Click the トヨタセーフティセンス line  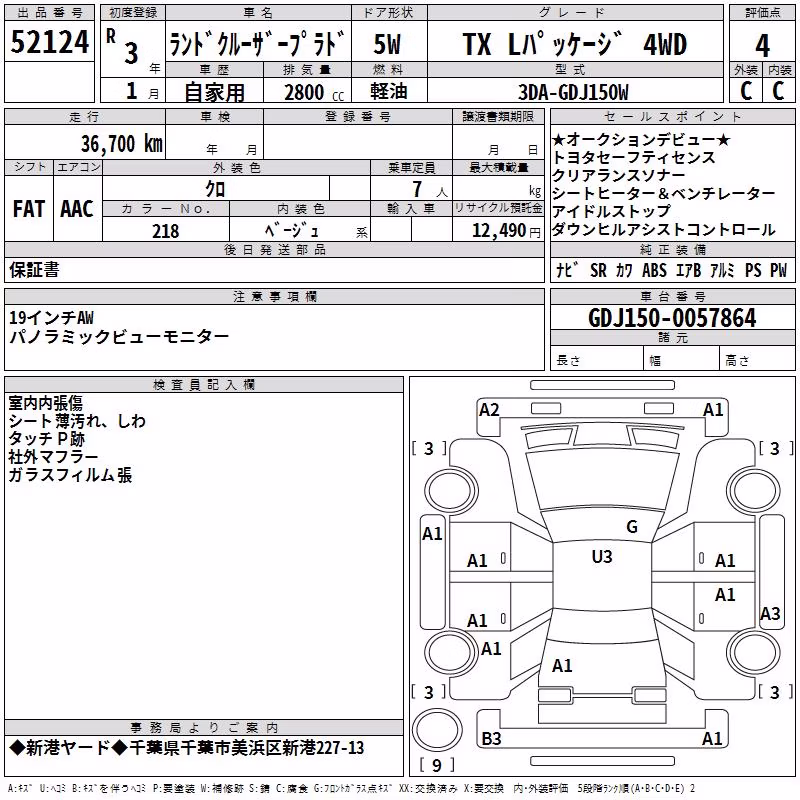[634, 158]
